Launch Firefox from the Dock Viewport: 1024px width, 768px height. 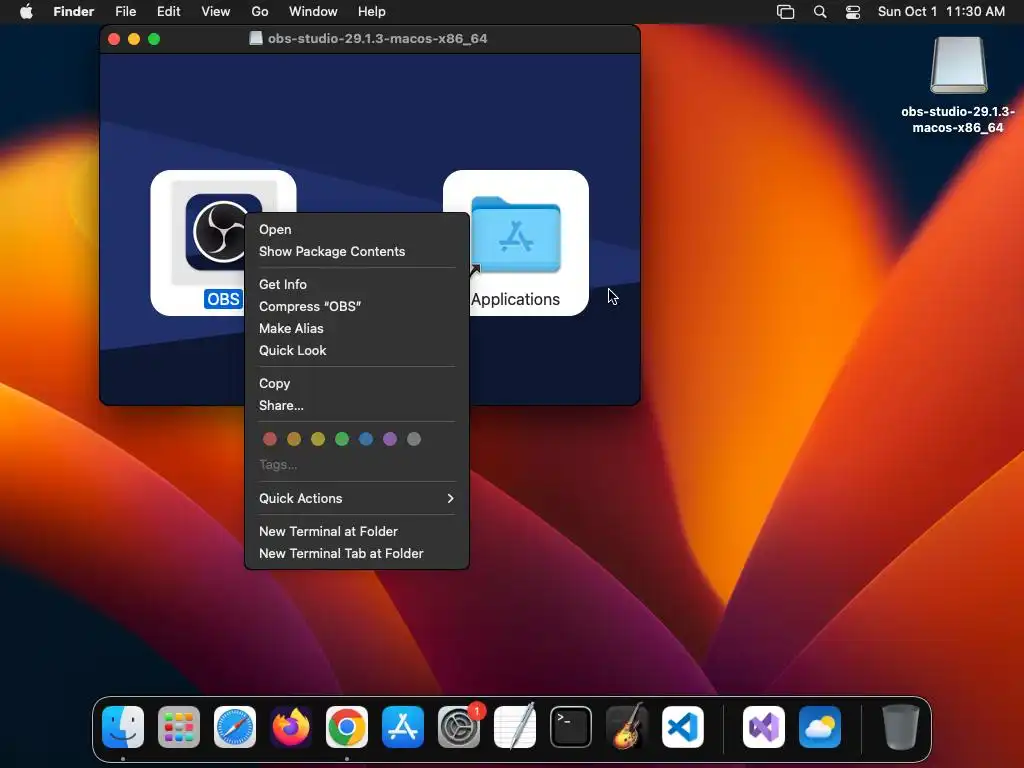[x=291, y=726]
